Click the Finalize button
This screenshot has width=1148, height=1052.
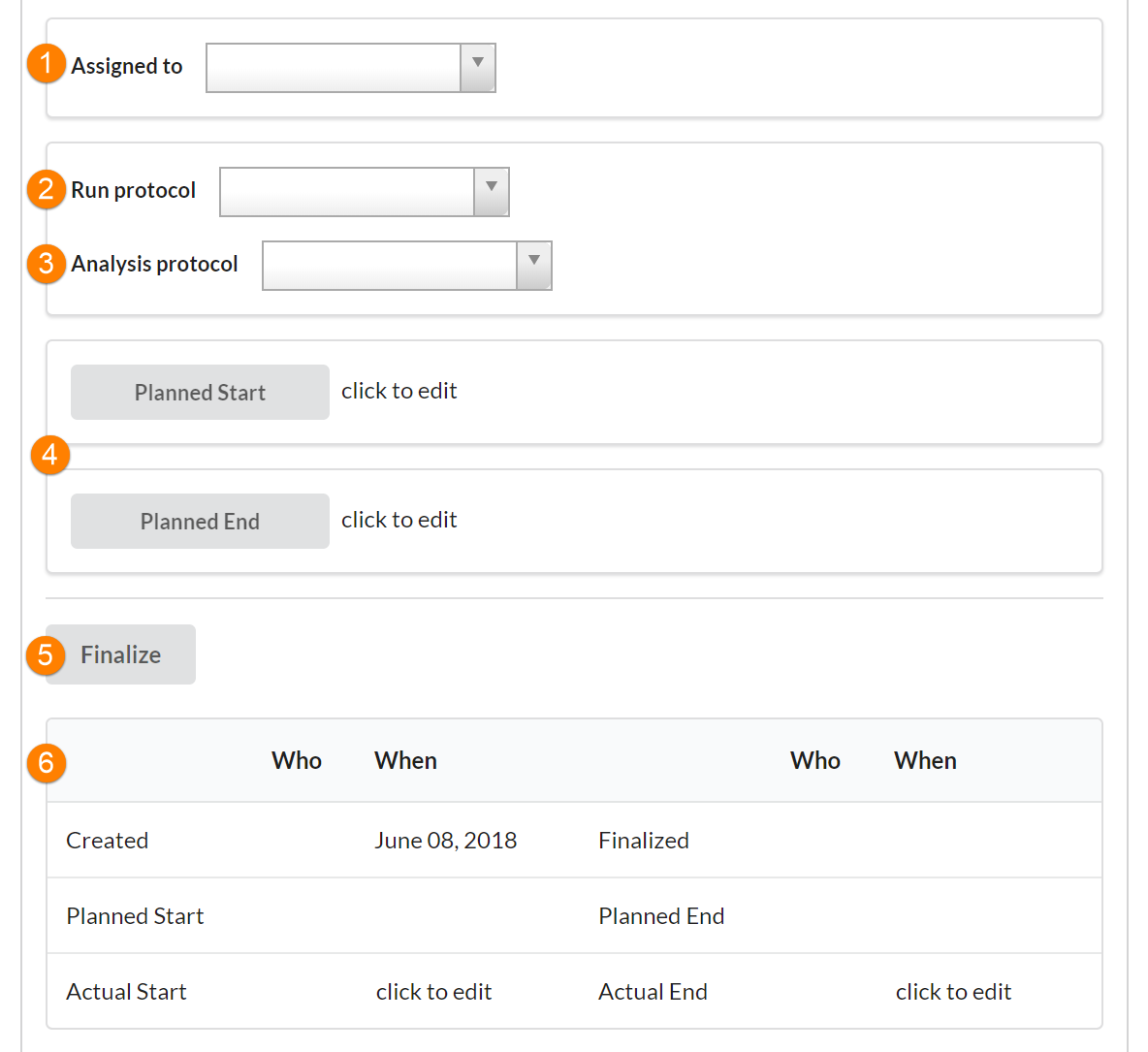click(121, 655)
